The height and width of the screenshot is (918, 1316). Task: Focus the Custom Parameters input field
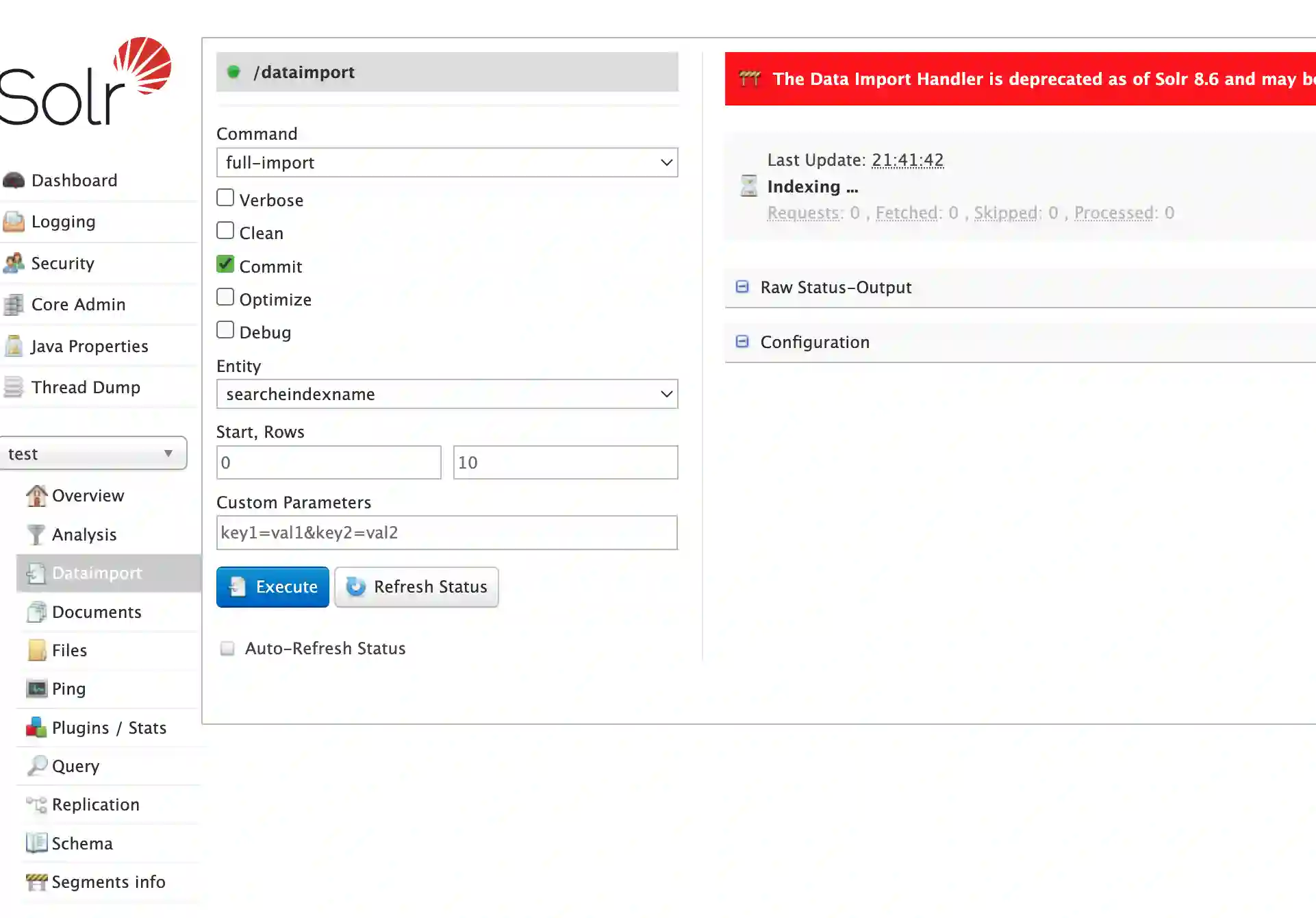point(447,532)
